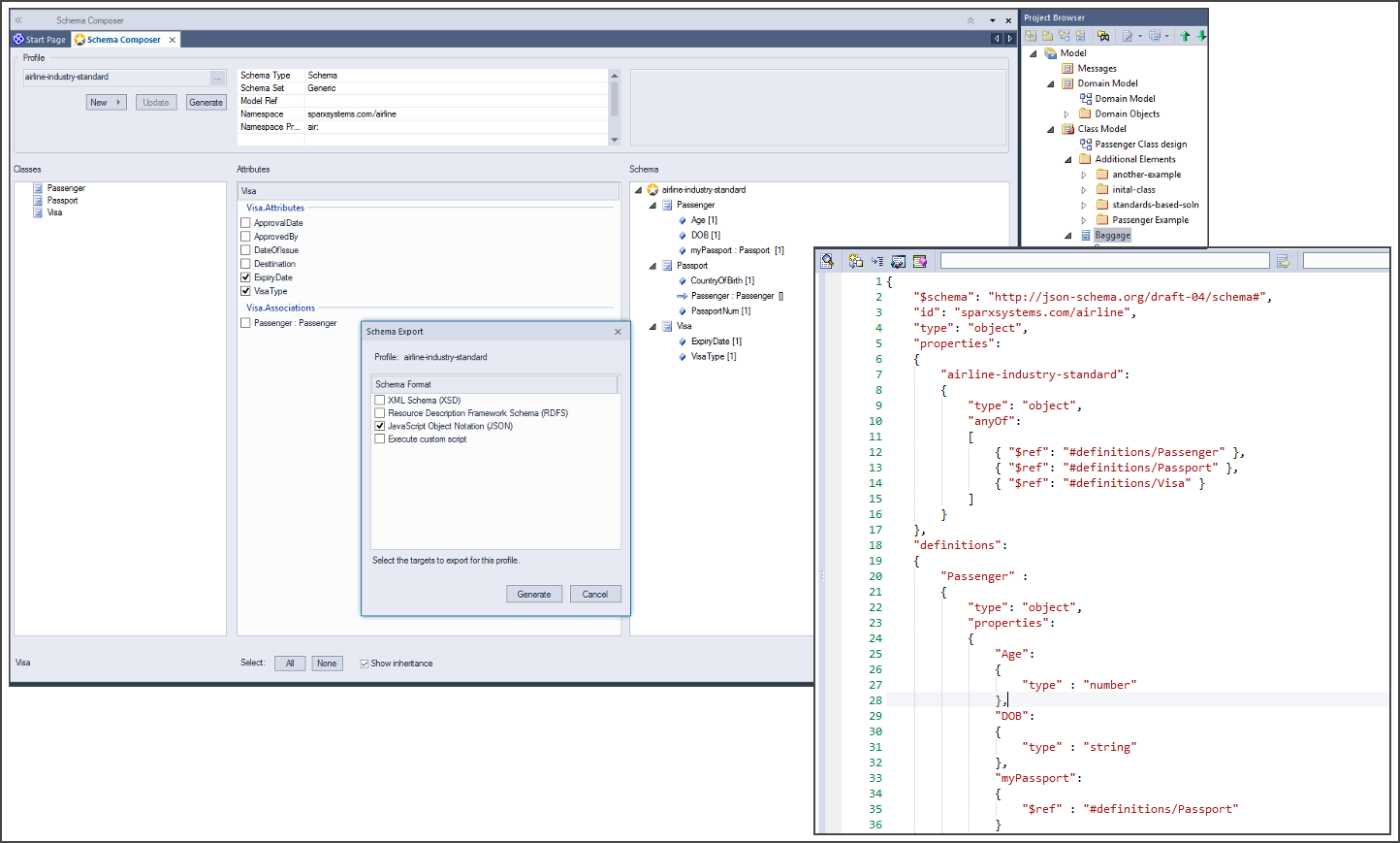Screen dimensions: 1400x843
Task: Select the Schema Composer tab
Action: pyautogui.click(x=123, y=40)
